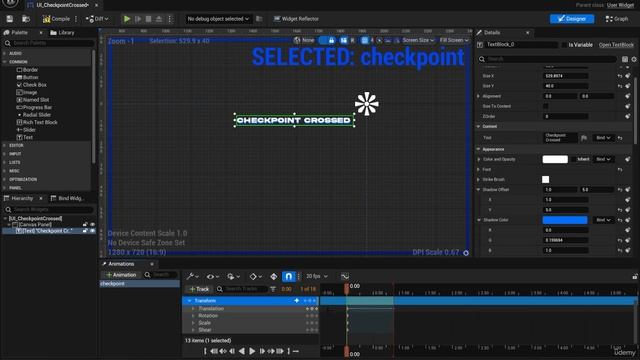
Task: Open the Library tab
Action: (62, 33)
